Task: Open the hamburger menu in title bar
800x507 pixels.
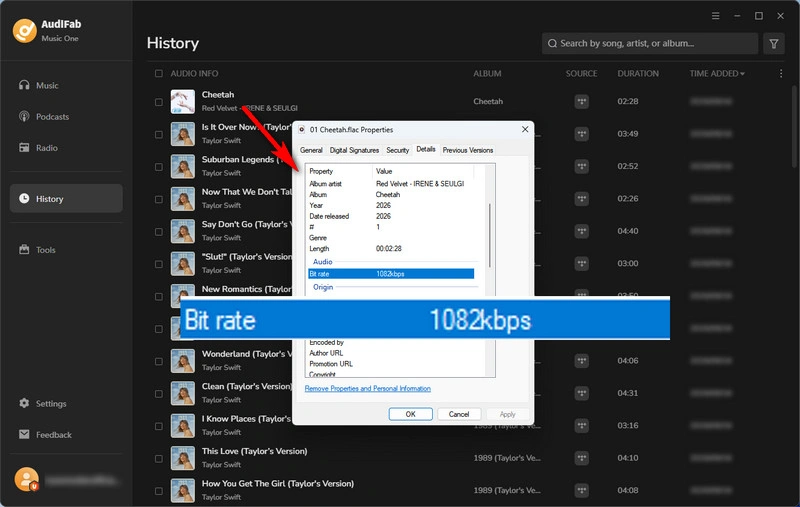Action: [715, 16]
